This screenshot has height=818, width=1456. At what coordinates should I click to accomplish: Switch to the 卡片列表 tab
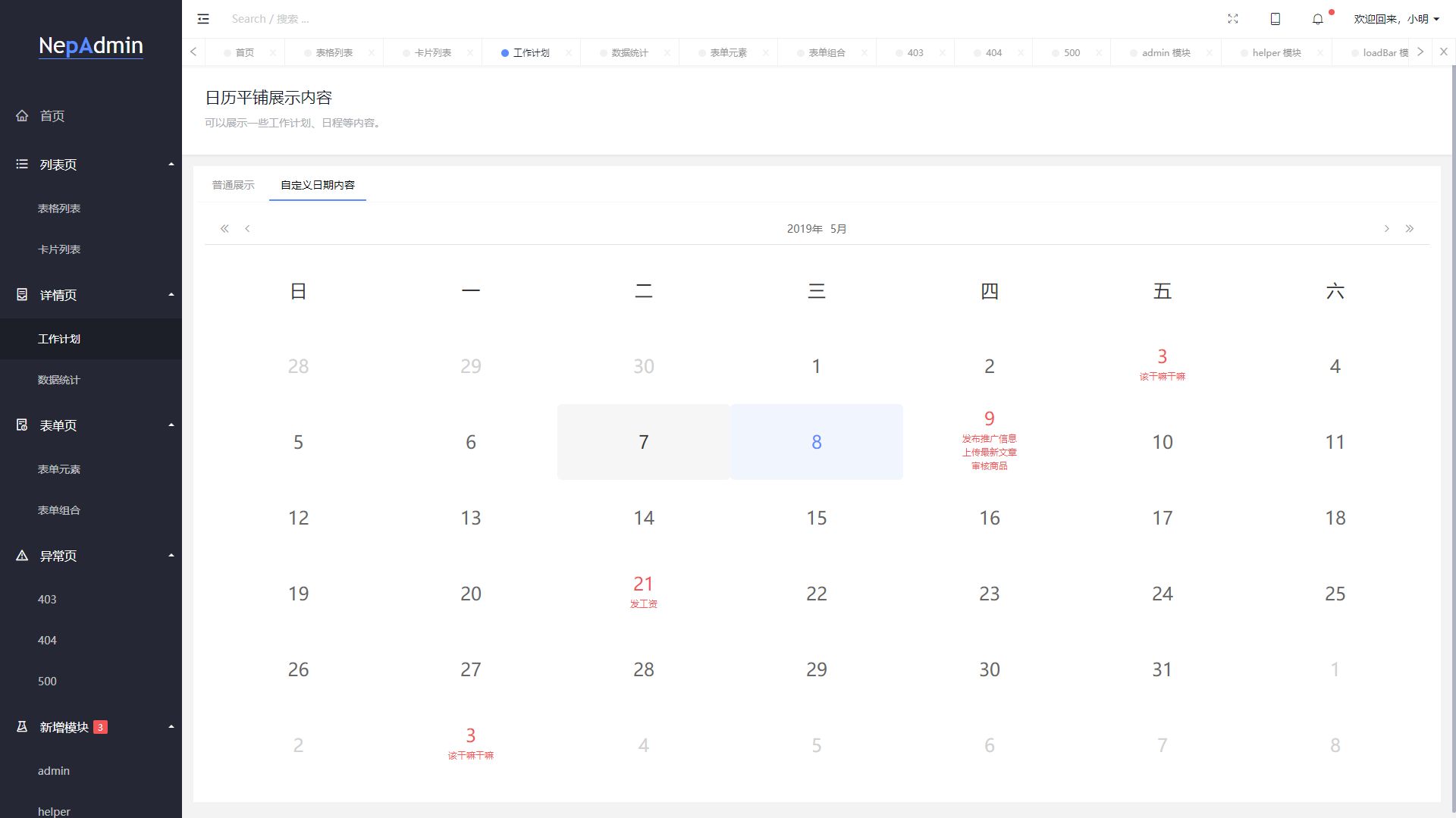432,53
